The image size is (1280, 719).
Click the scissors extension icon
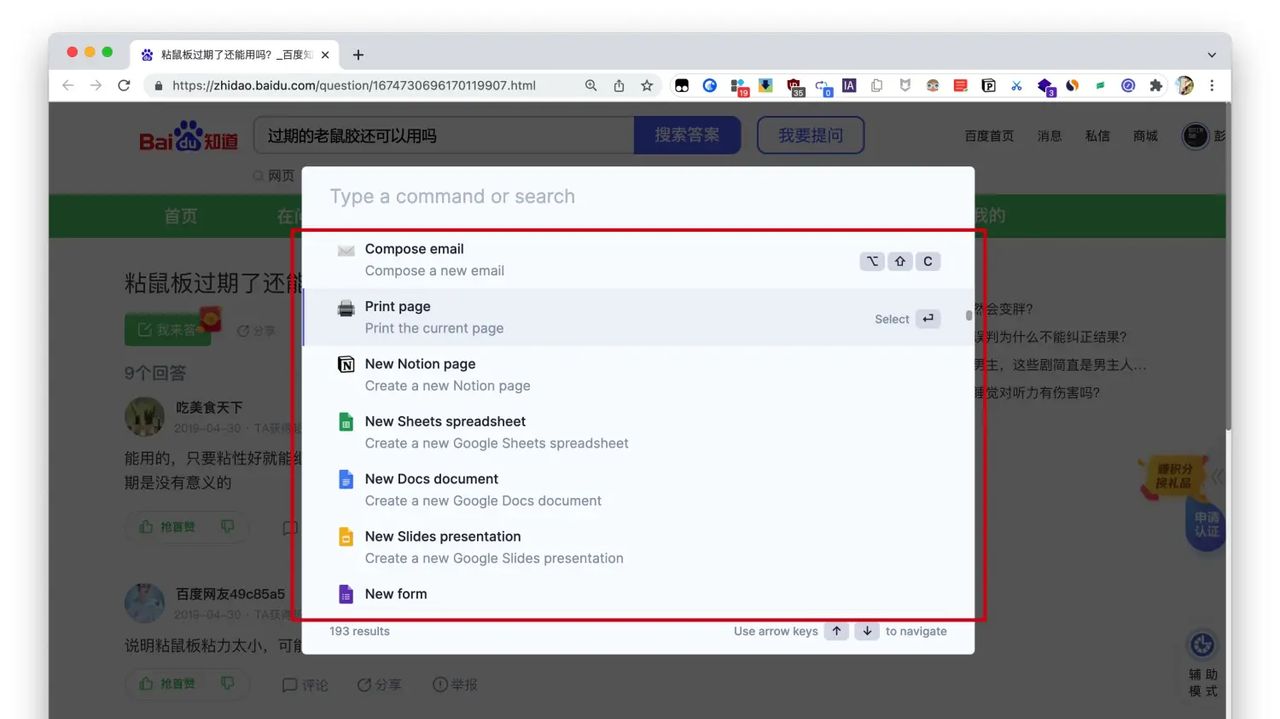click(x=1016, y=86)
